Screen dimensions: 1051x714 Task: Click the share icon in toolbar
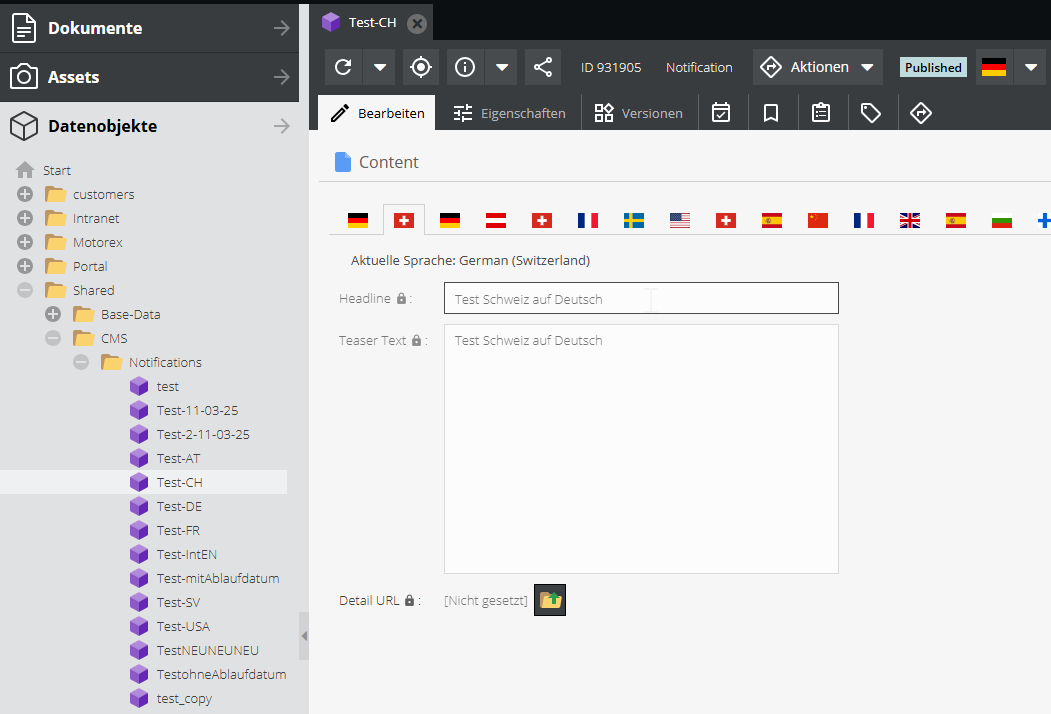(543, 67)
